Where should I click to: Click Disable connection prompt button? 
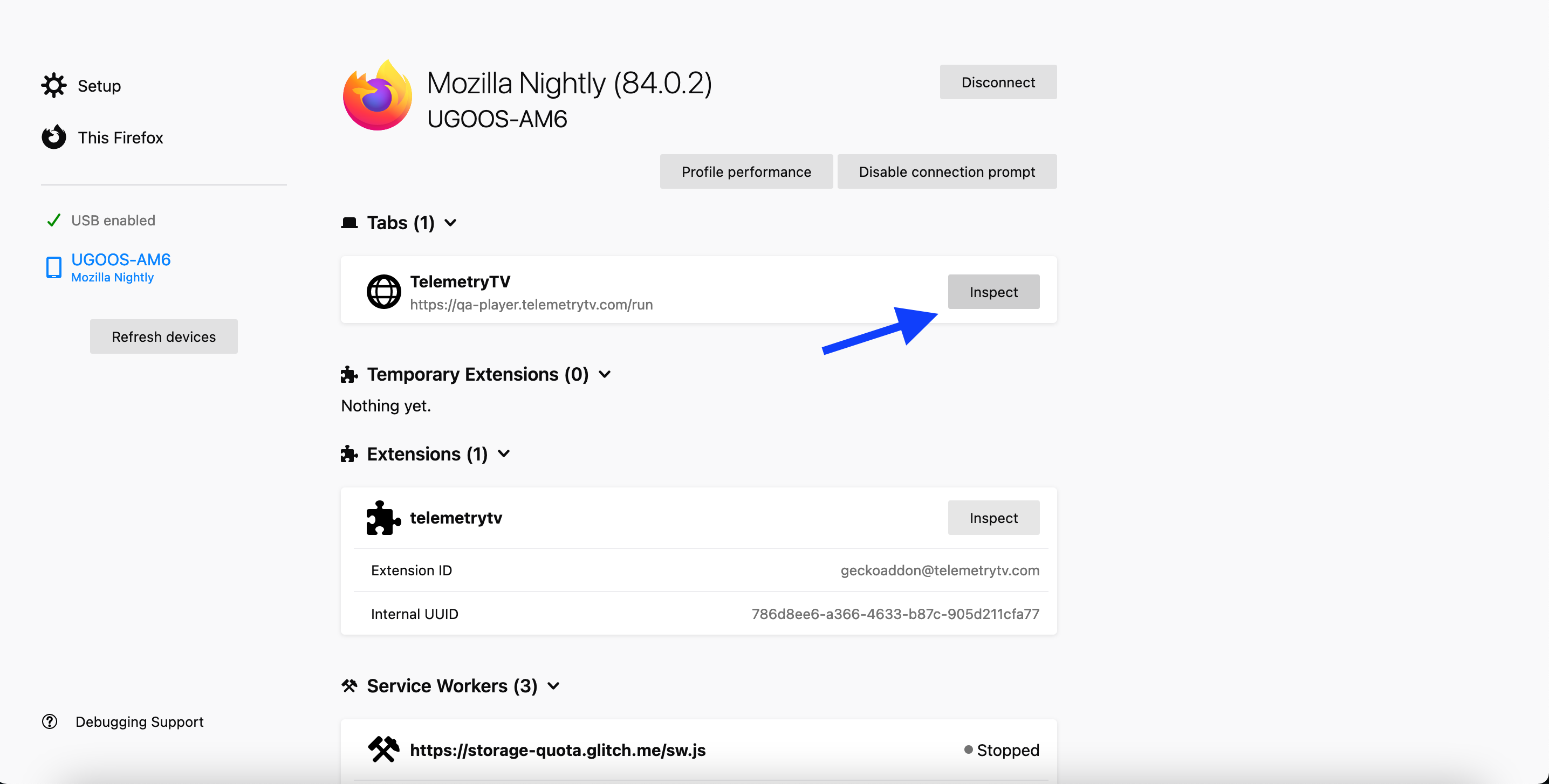[946, 172]
